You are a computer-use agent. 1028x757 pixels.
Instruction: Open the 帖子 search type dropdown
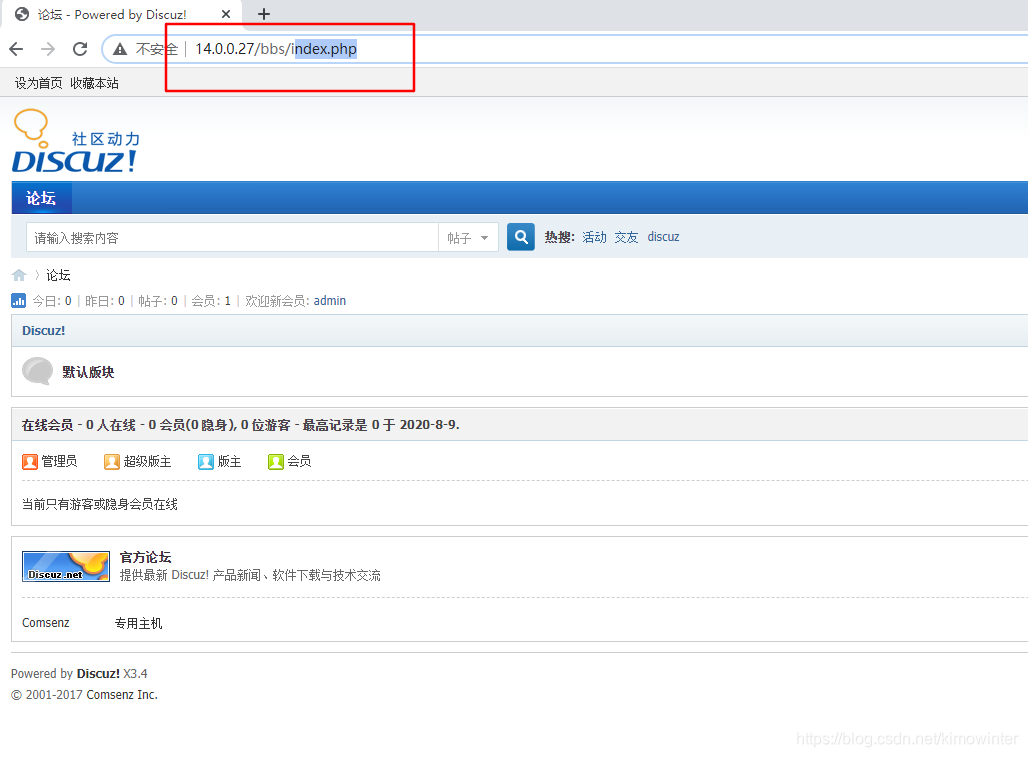tap(468, 237)
